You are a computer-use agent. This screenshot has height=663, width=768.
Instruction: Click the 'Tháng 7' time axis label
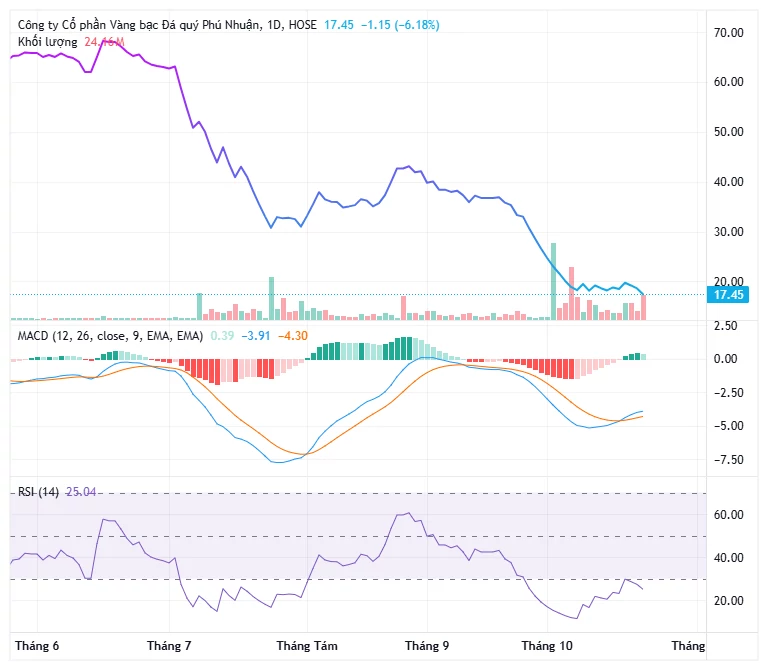[169, 646]
